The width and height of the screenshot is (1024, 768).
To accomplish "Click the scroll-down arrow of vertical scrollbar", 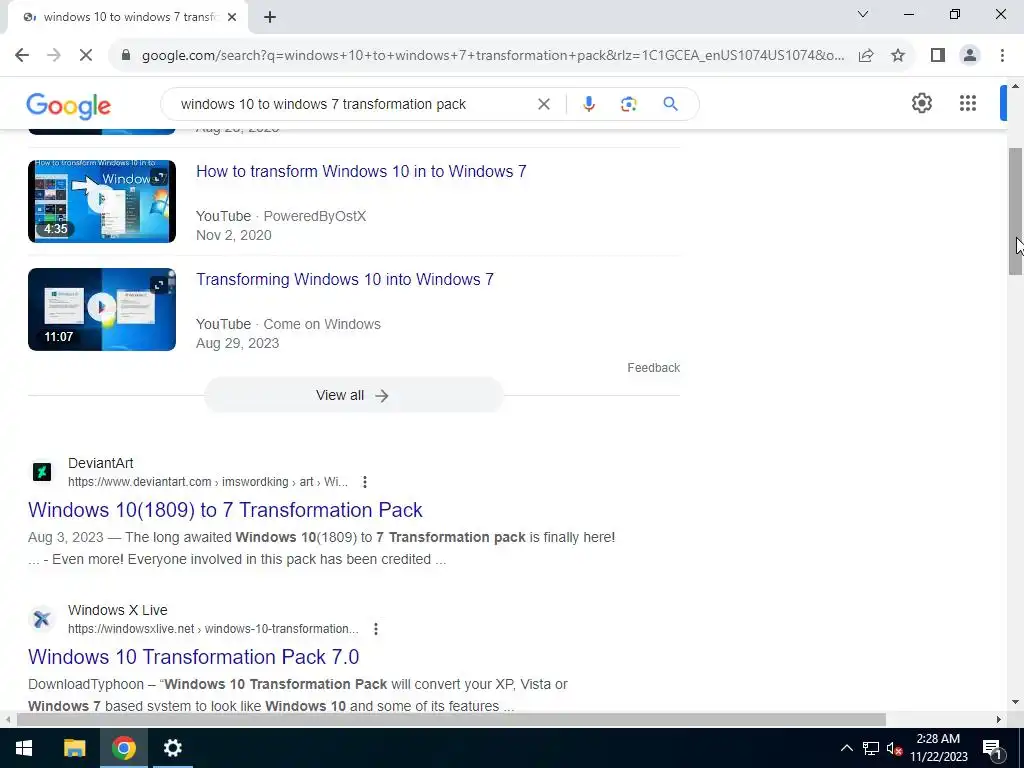I will [x=1016, y=703].
